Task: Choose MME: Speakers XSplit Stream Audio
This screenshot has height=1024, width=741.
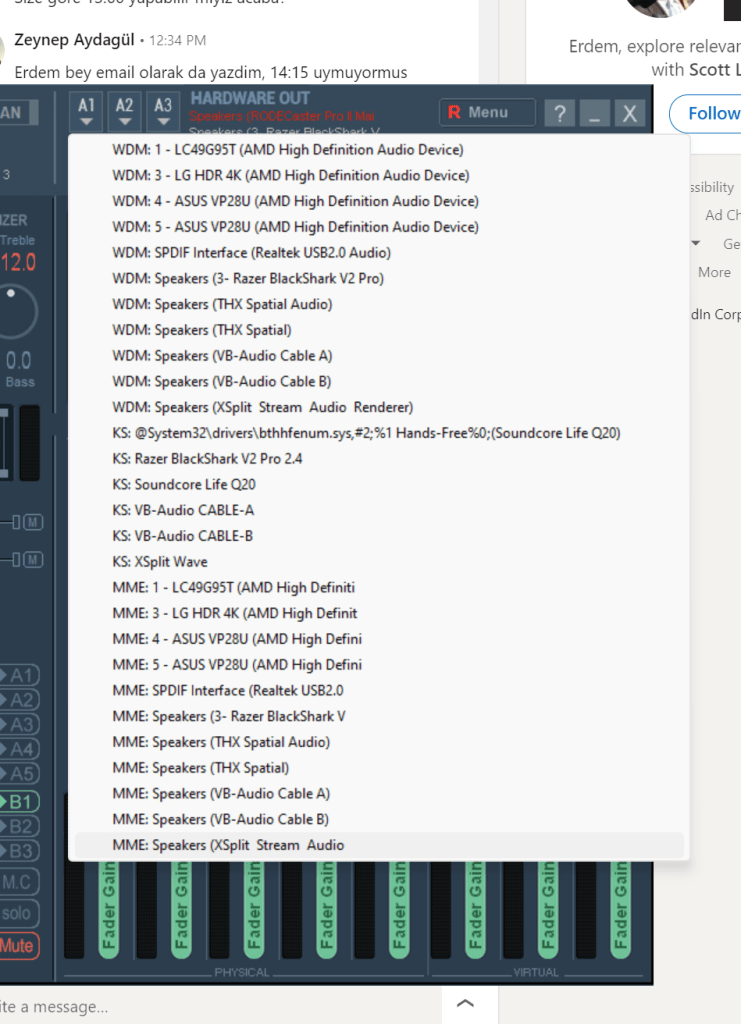Action: point(379,846)
